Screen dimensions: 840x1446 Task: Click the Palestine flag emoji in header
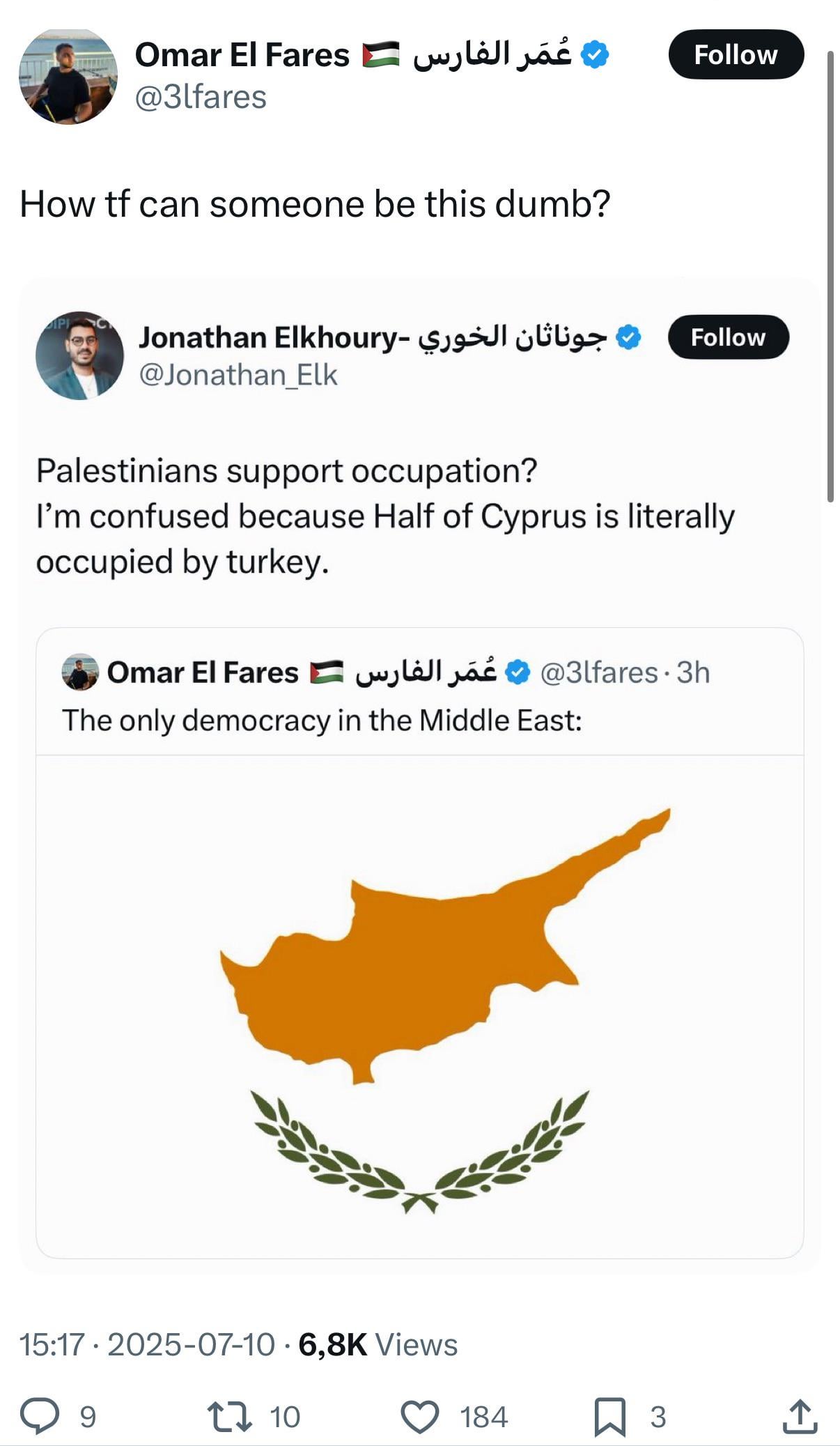(381, 55)
